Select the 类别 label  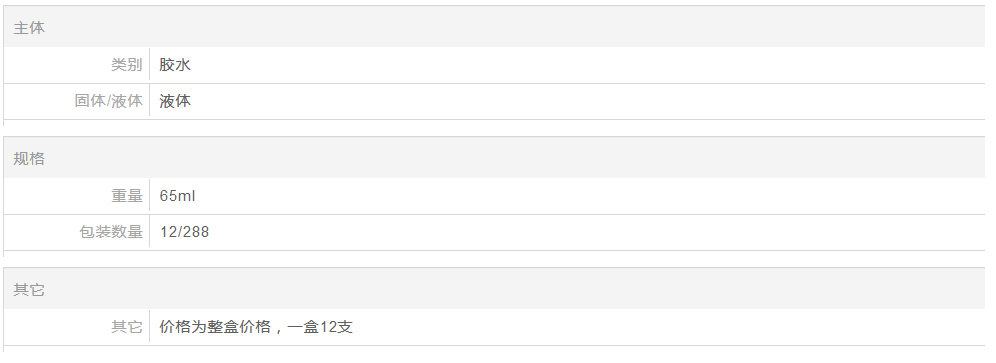[x=127, y=65]
